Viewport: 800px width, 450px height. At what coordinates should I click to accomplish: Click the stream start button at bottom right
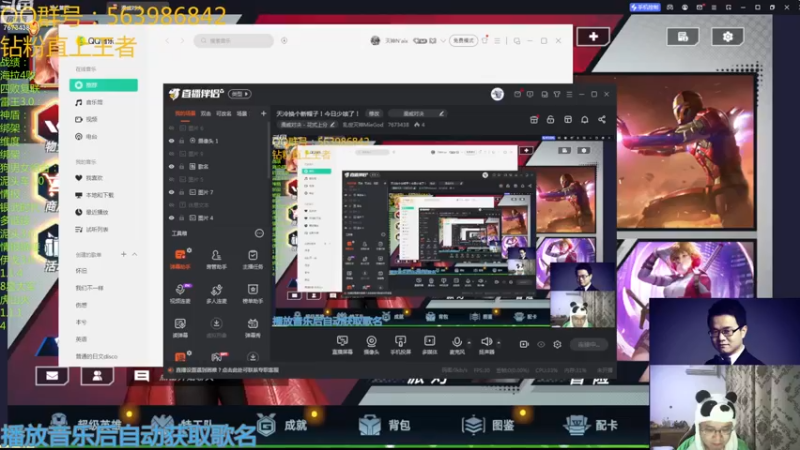click(x=588, y=344)
